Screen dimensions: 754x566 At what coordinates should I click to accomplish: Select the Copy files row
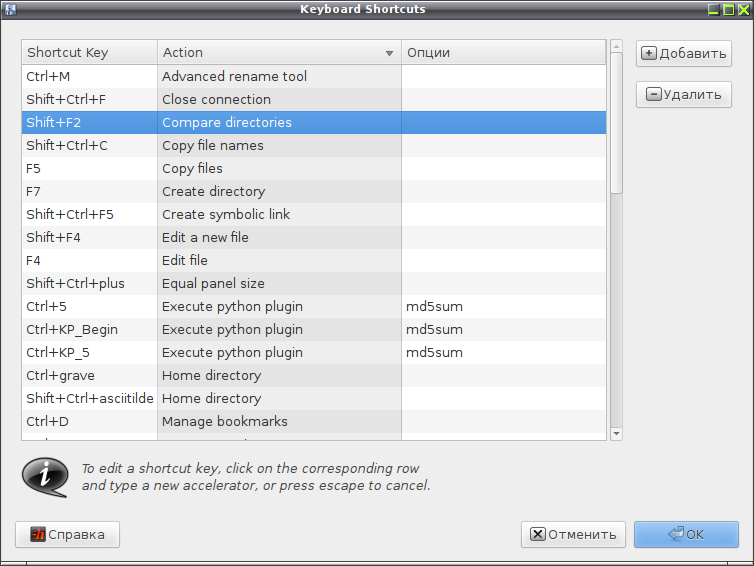click(x=314, y=169)
